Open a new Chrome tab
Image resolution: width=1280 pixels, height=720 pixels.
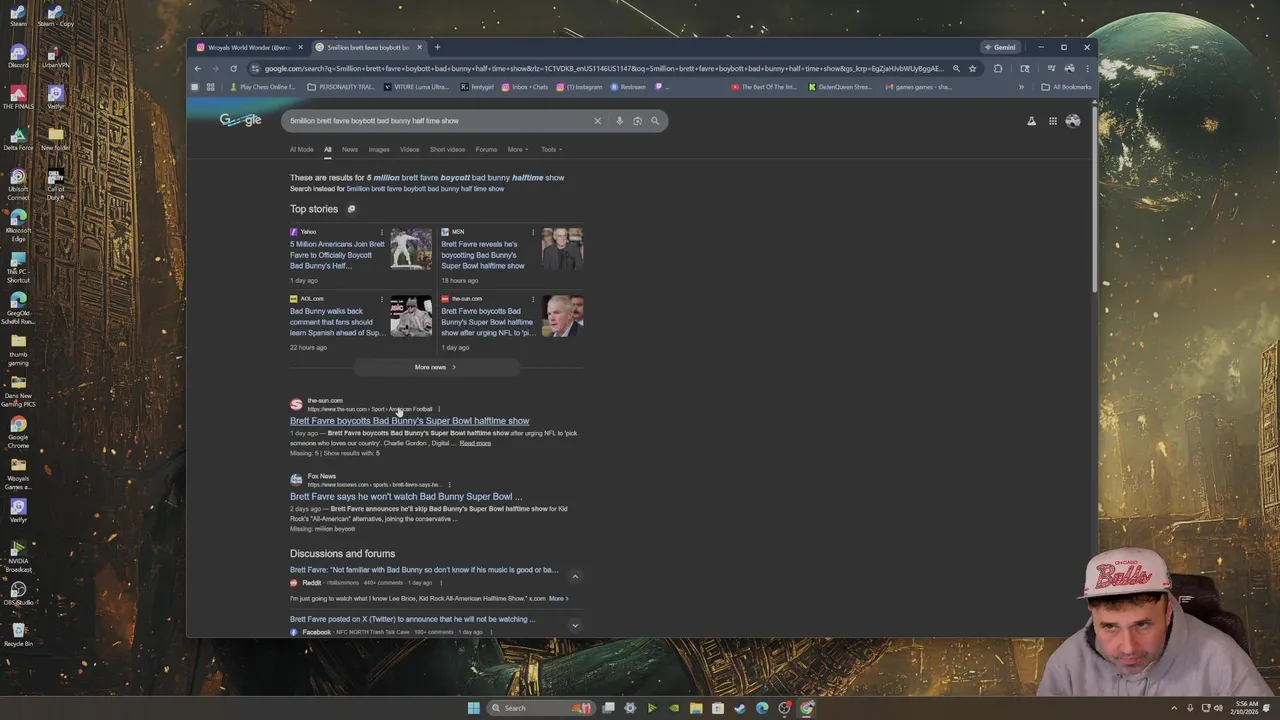[437, 47]
